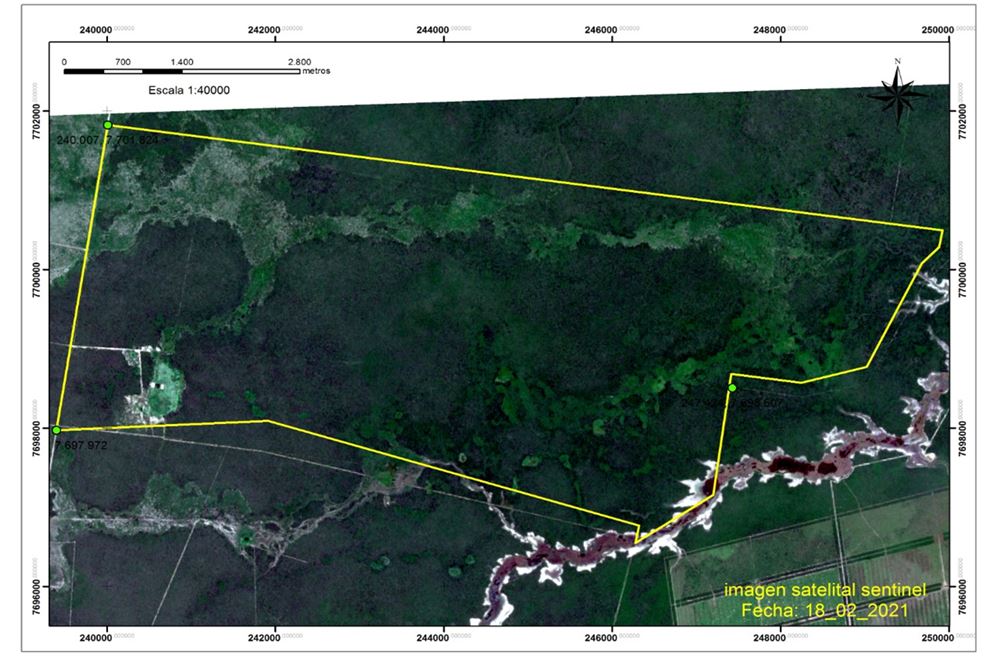
Task: Click the top axis label 240000
Action: (x=96, y=30)
